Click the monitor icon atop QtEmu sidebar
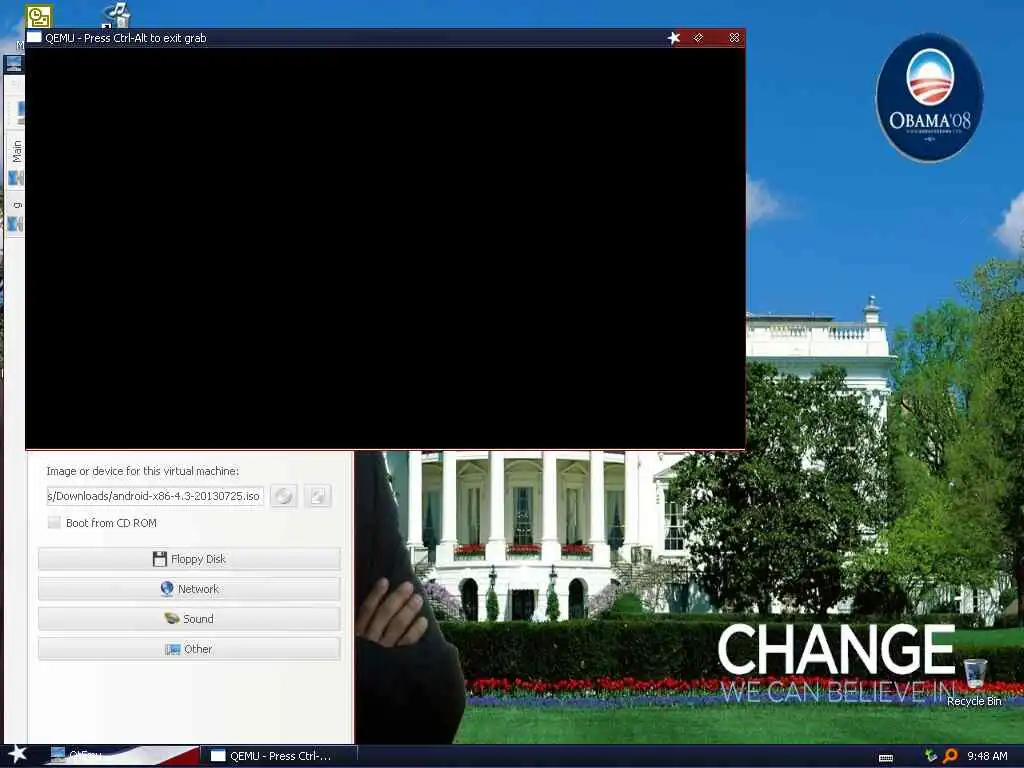1024x768 pixels. 14,63
